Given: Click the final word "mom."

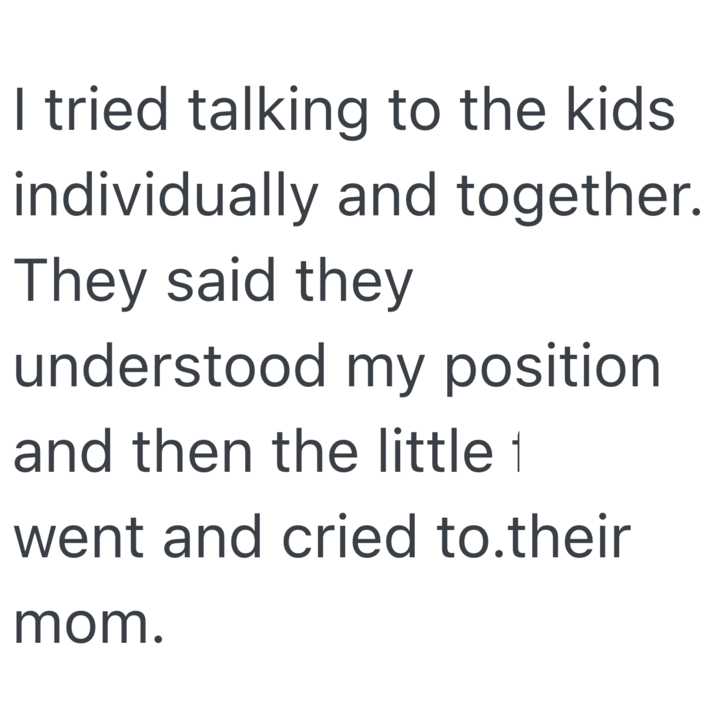Looking at the screenshot, I should point(86,626).
